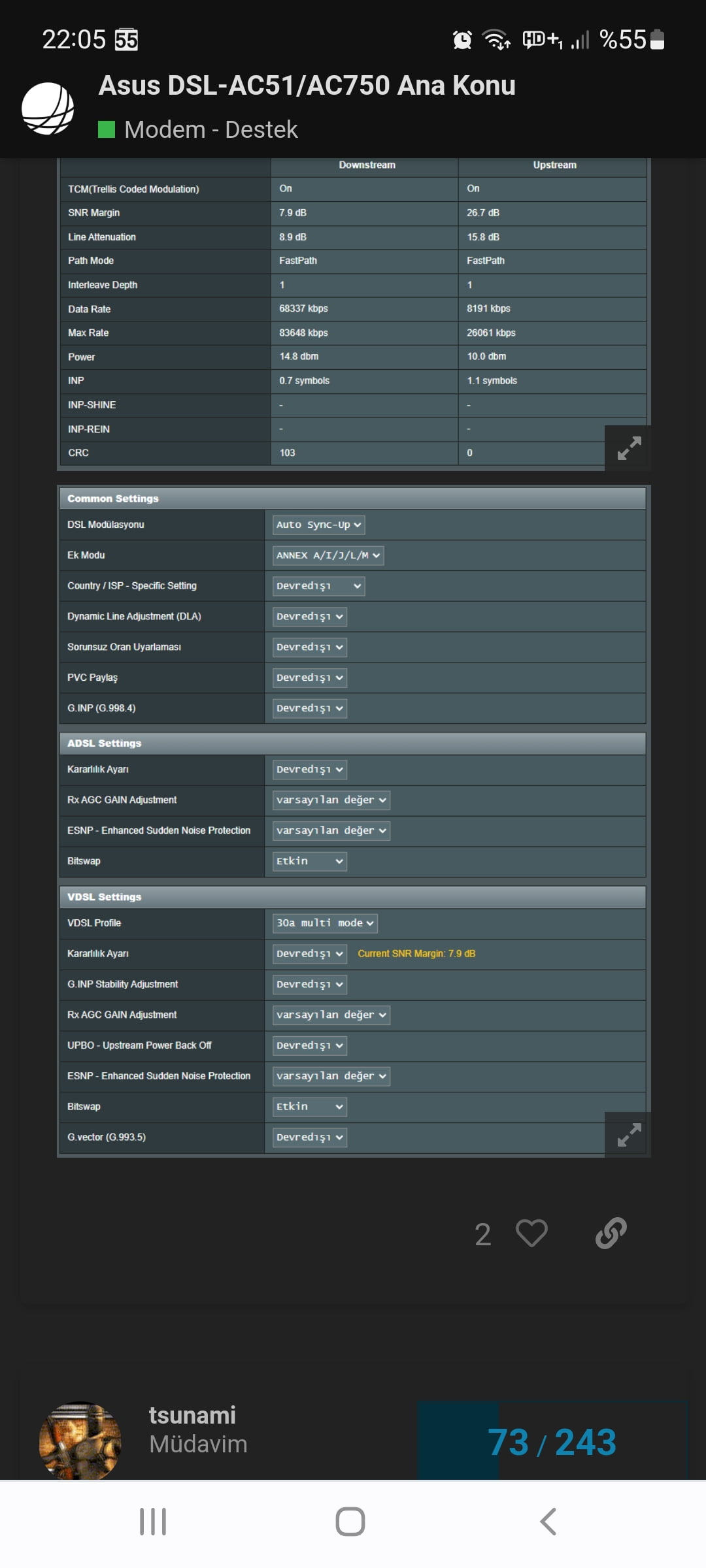706x1568 pixels.
Task: Open the UPBO Upstream Power Back Off dropdown
Action: [309, 1045]
